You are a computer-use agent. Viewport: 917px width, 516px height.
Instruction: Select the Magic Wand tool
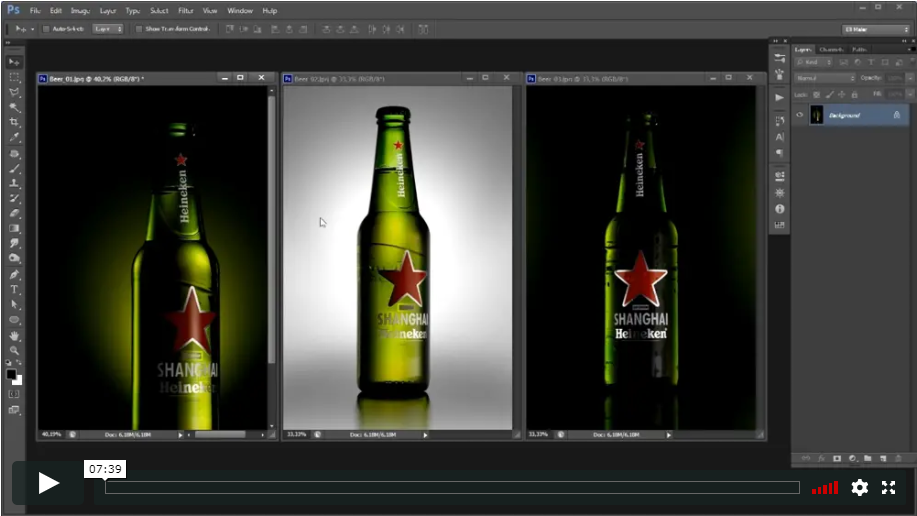coord(15,108)
